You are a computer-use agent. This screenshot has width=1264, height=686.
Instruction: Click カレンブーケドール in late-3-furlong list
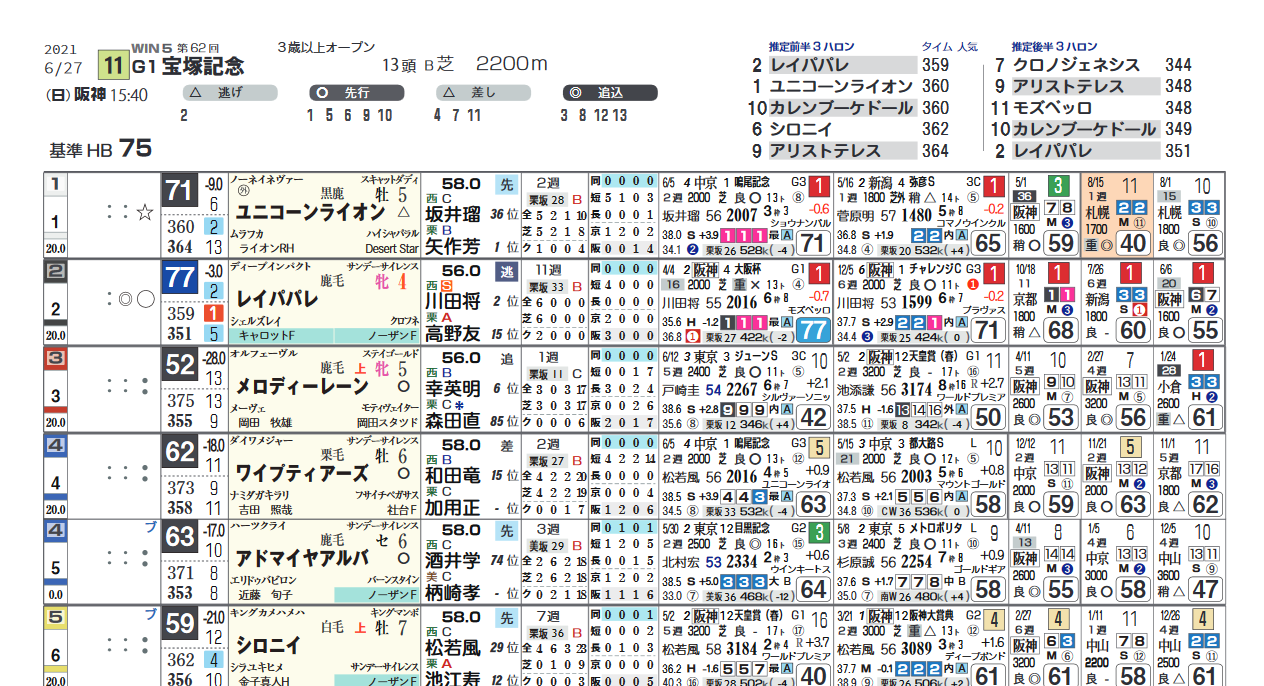(1085, 129)
